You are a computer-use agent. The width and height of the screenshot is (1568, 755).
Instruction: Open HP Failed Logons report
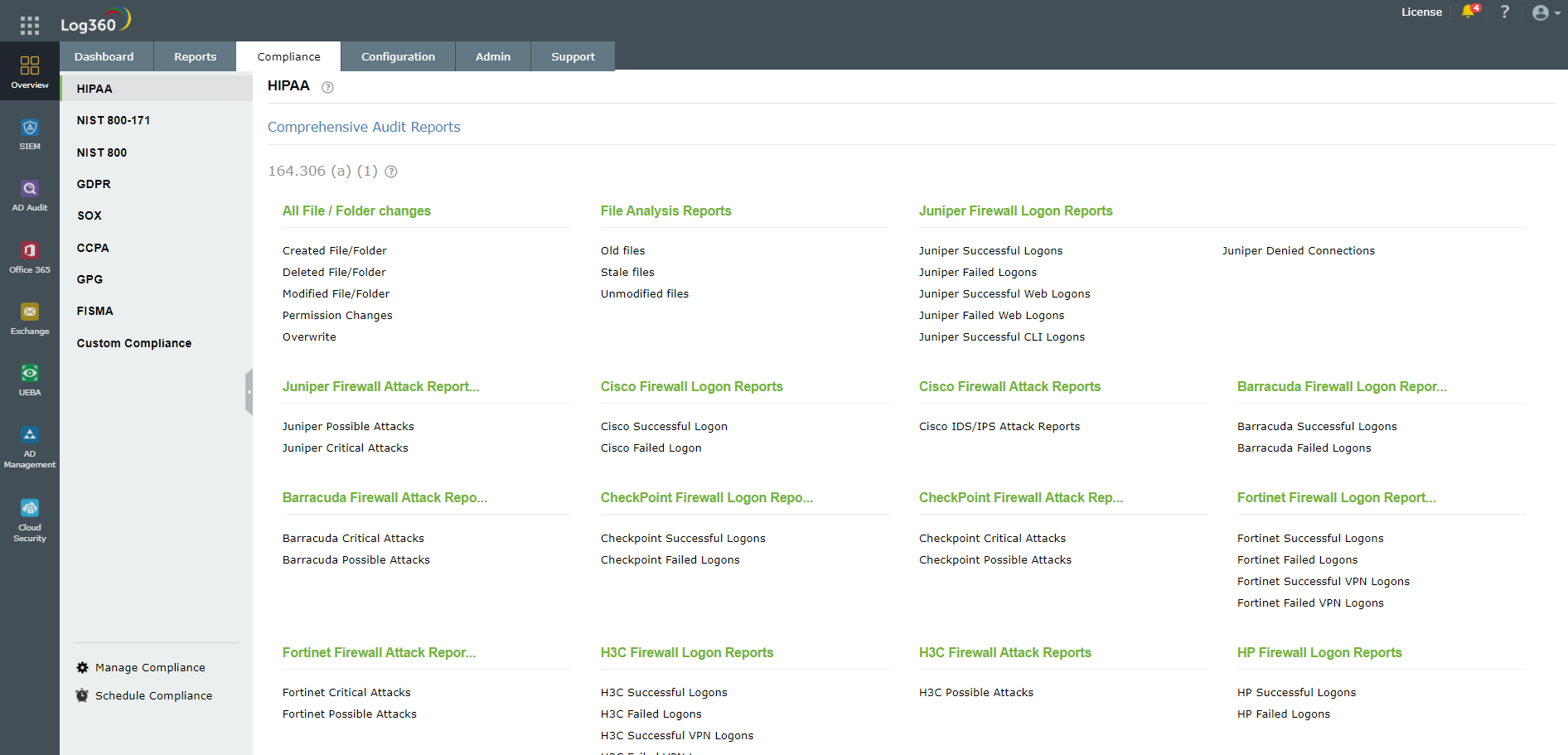coord(1283,714)
